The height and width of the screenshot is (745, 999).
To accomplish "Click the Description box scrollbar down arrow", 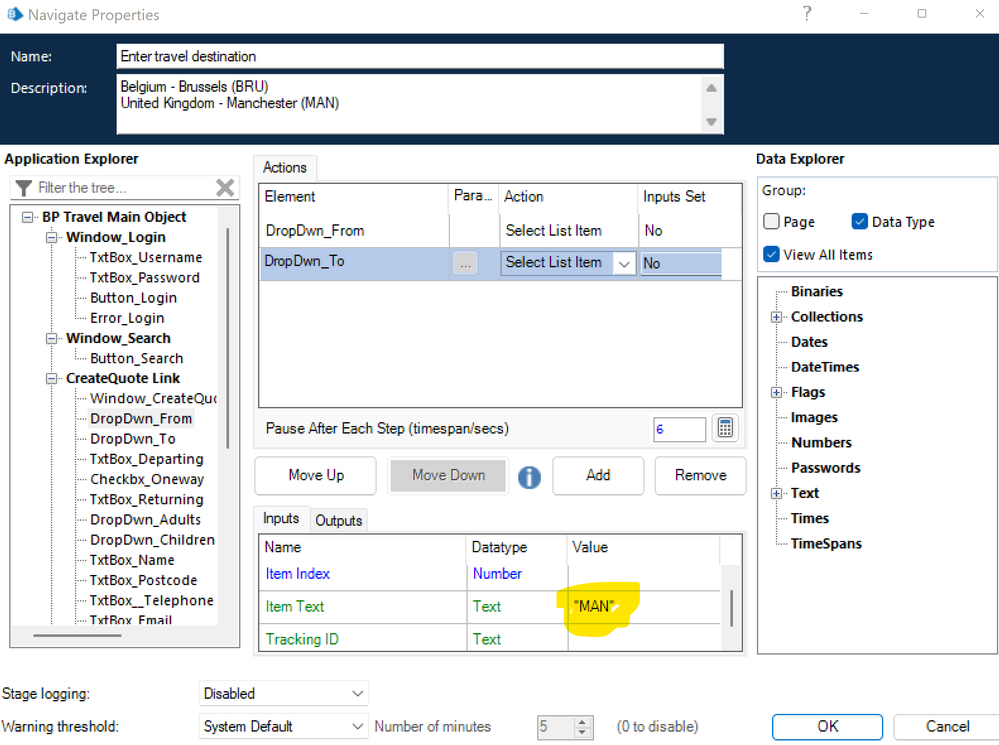I will point(711,122).
